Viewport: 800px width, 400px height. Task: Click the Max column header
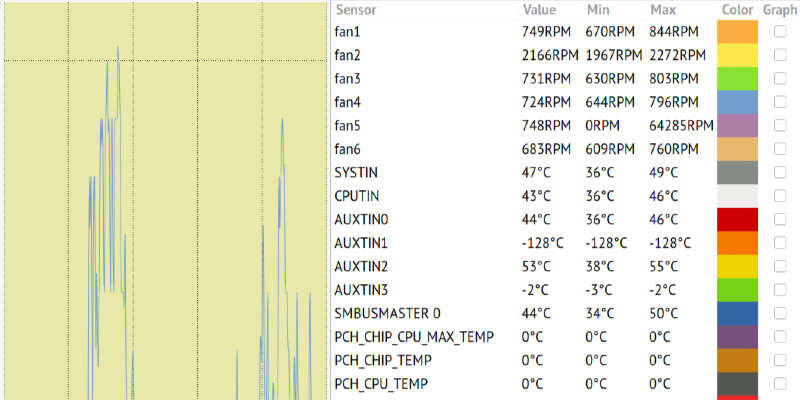pyautogui.click(x=663, y=9)
